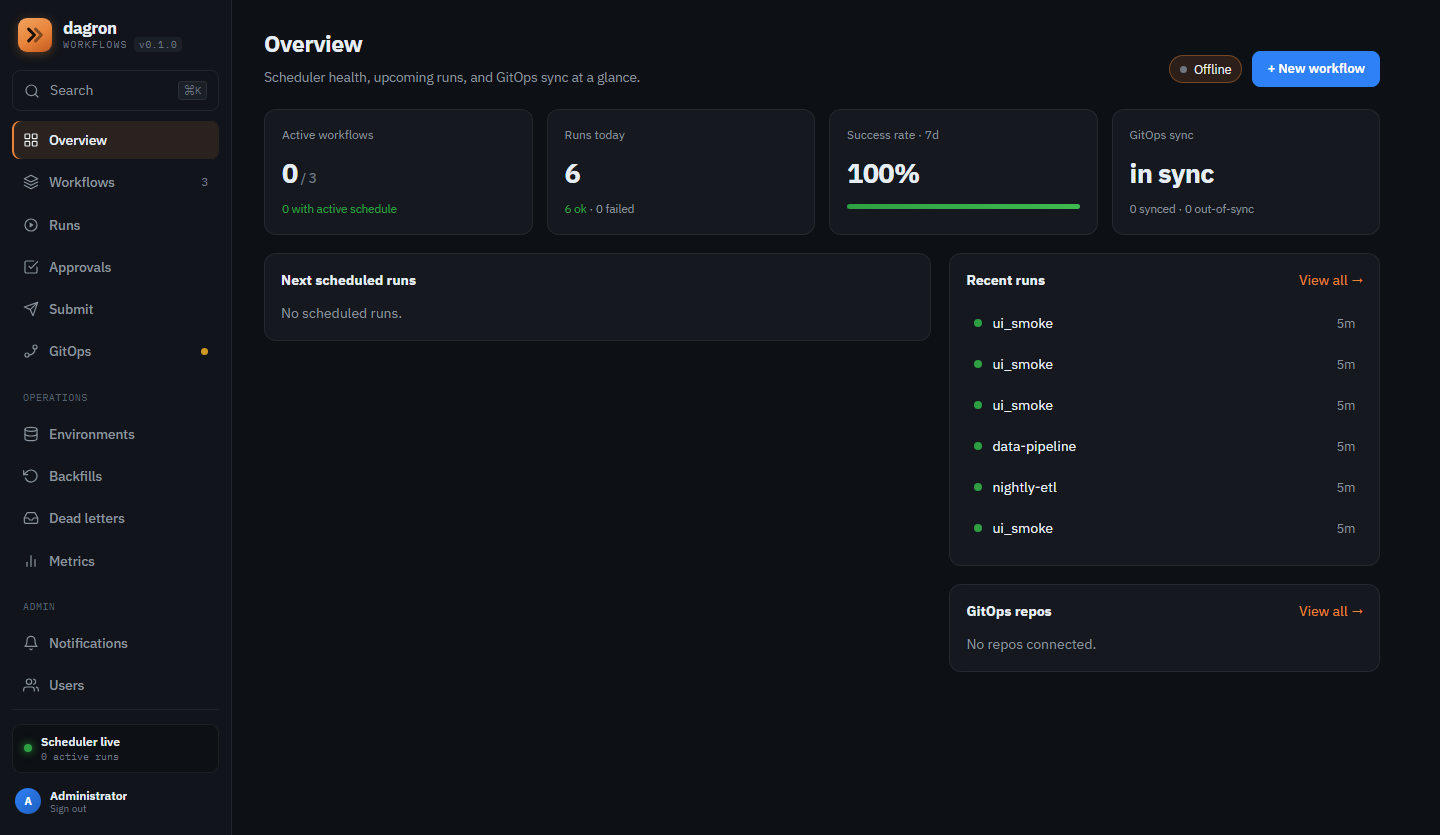
Task: Click the Offline status pill
Action: [1205, 69]
